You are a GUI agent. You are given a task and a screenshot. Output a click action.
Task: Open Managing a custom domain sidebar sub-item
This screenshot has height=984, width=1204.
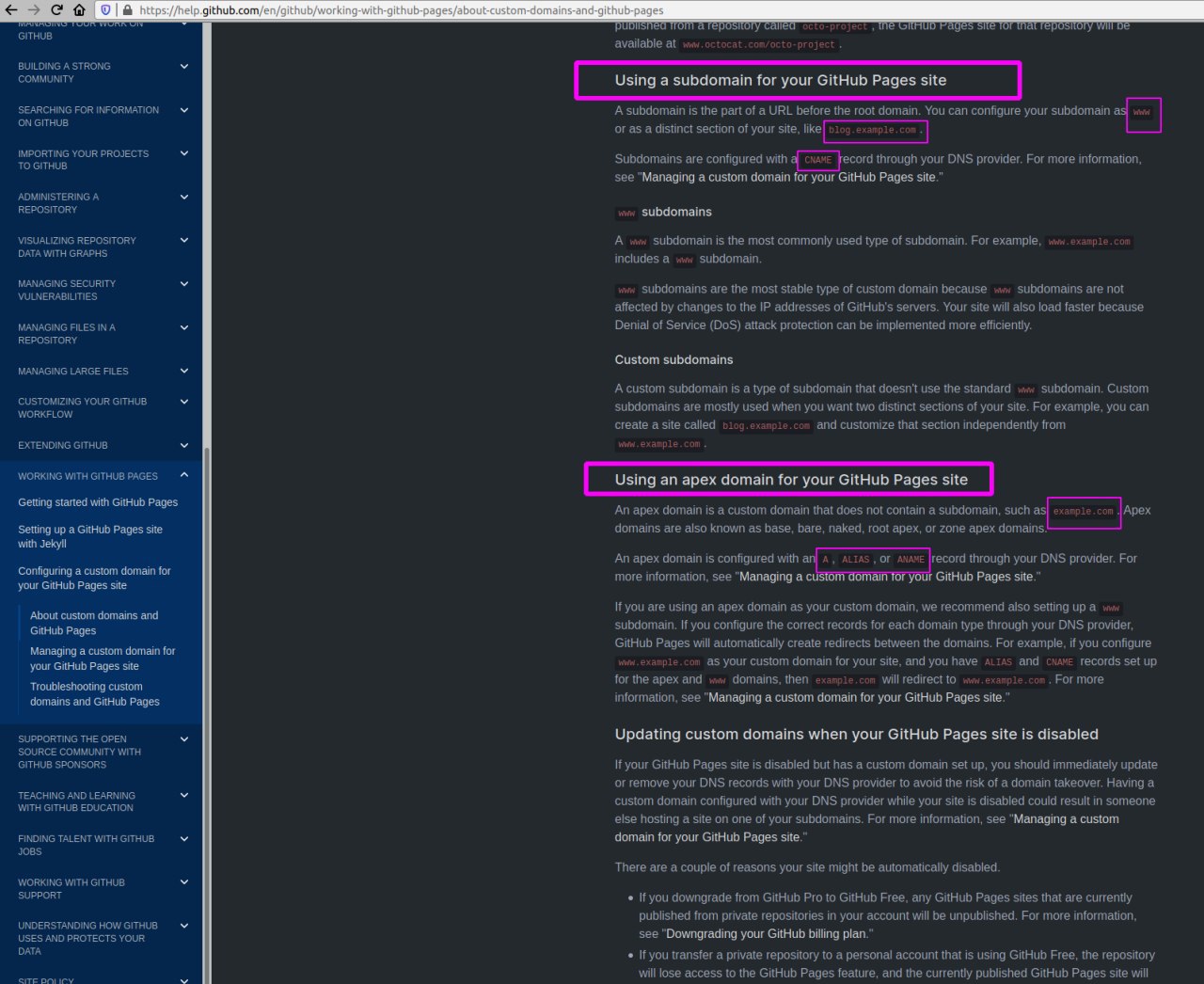click(x=103, y=659)
